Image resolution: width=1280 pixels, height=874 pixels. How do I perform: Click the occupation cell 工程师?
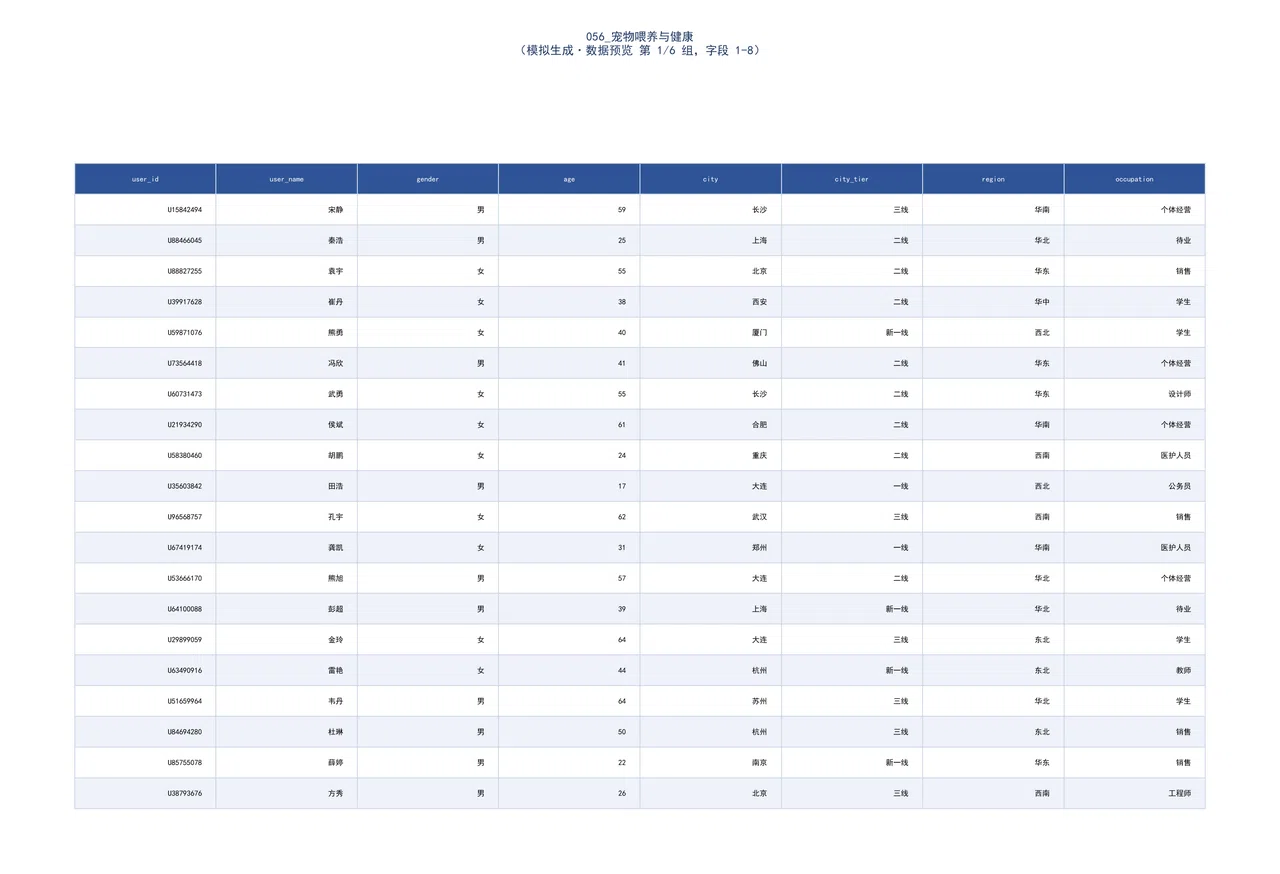click(x=1135, y=793)
